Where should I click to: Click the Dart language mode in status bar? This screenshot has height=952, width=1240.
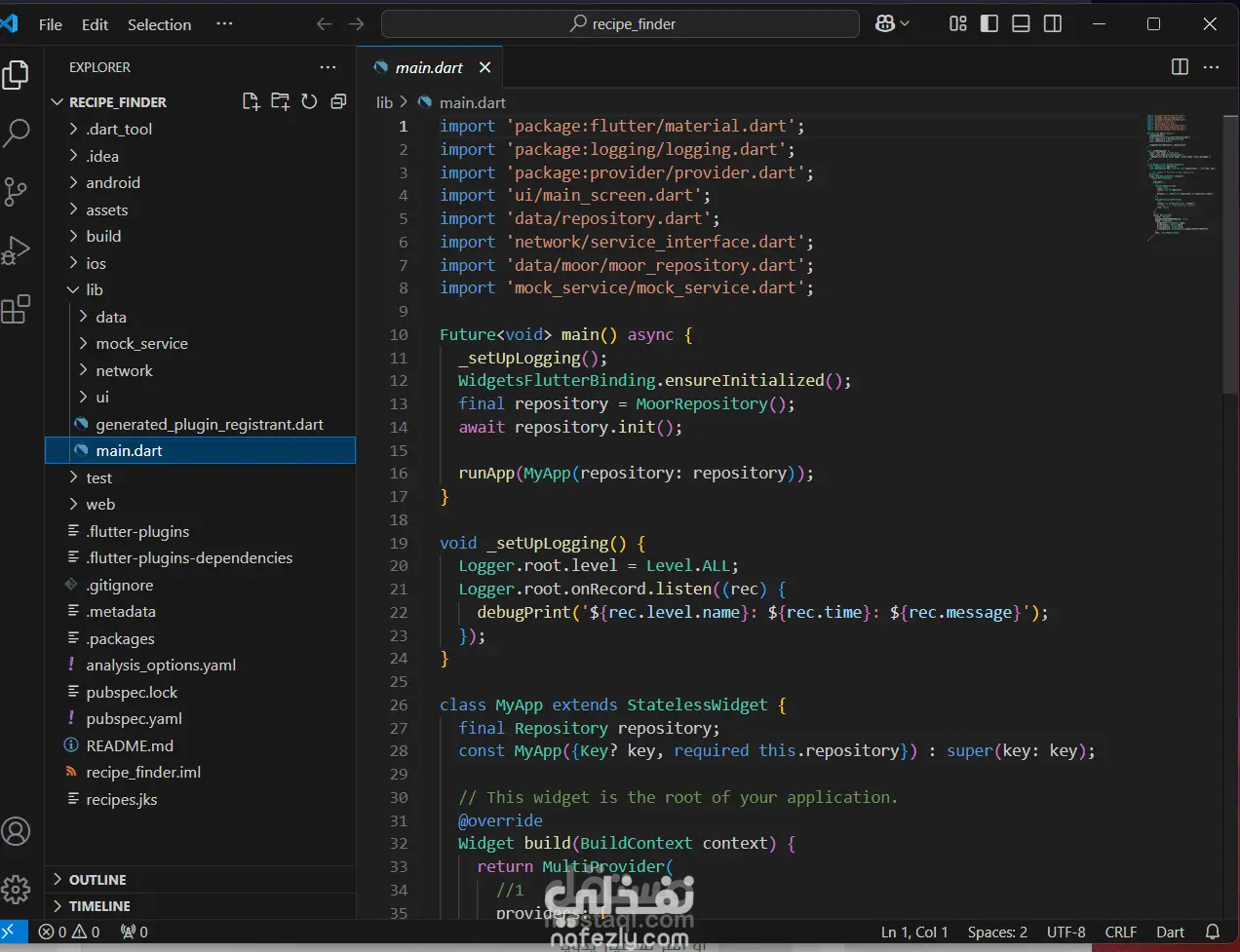[1170, 932]
